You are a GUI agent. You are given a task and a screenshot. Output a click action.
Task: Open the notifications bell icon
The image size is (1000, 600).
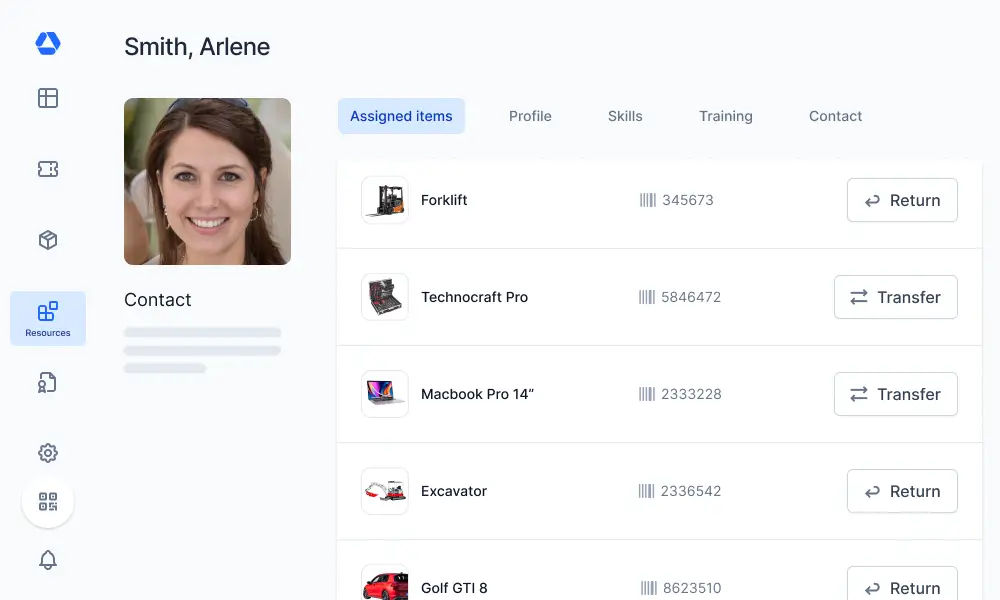pos(47,560)
